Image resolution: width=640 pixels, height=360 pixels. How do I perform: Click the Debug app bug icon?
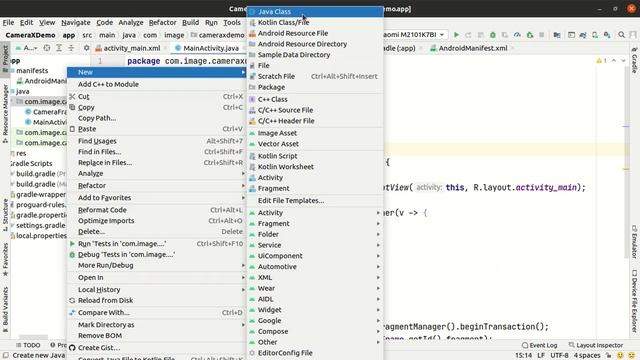493,35
